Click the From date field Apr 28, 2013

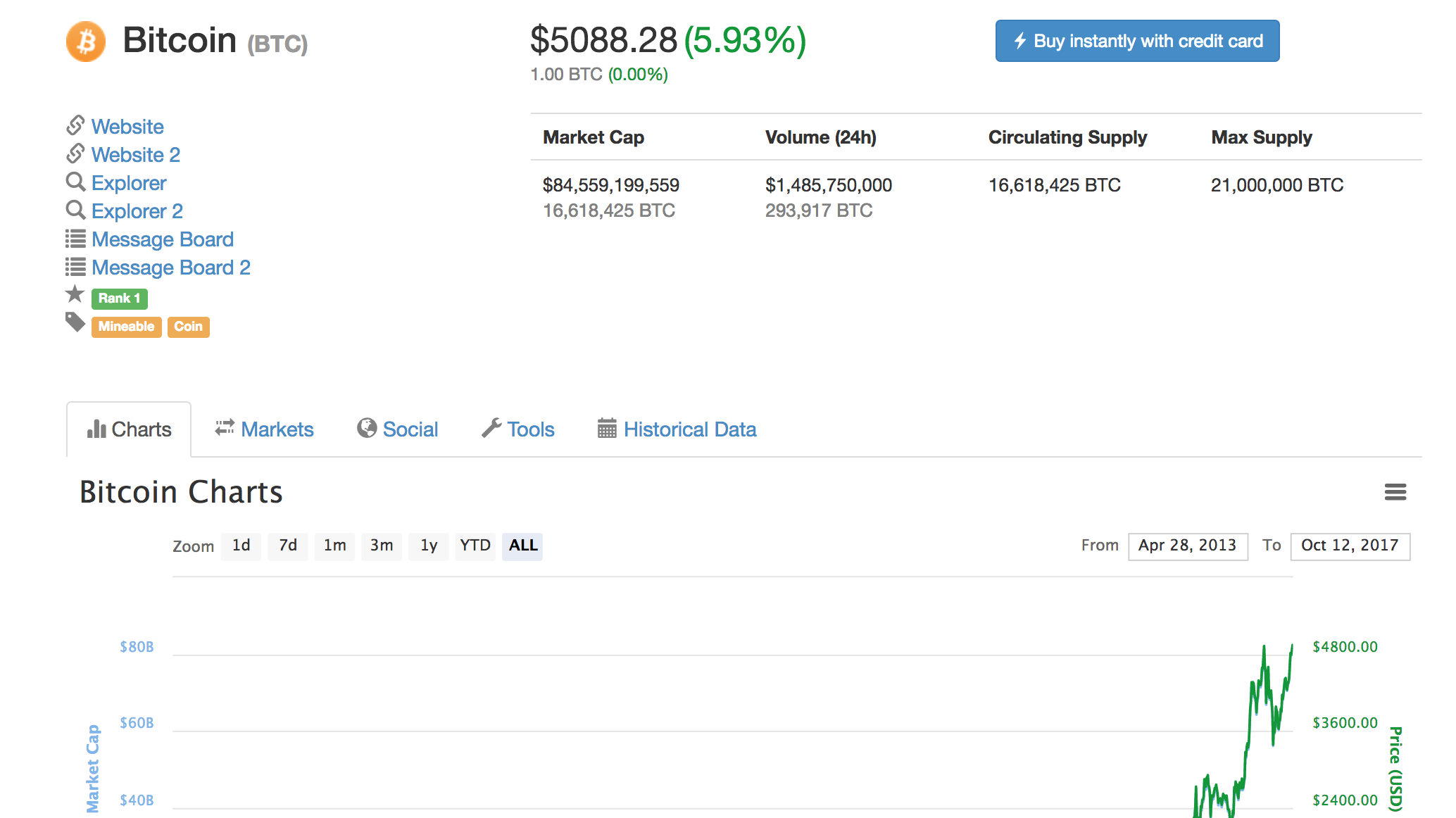(1188, 546)
